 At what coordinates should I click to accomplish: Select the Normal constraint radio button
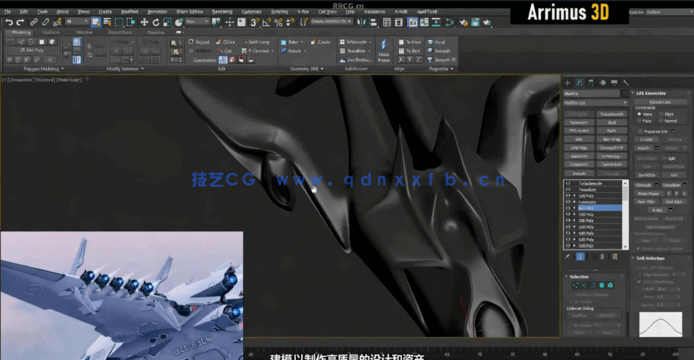(661, 121)
